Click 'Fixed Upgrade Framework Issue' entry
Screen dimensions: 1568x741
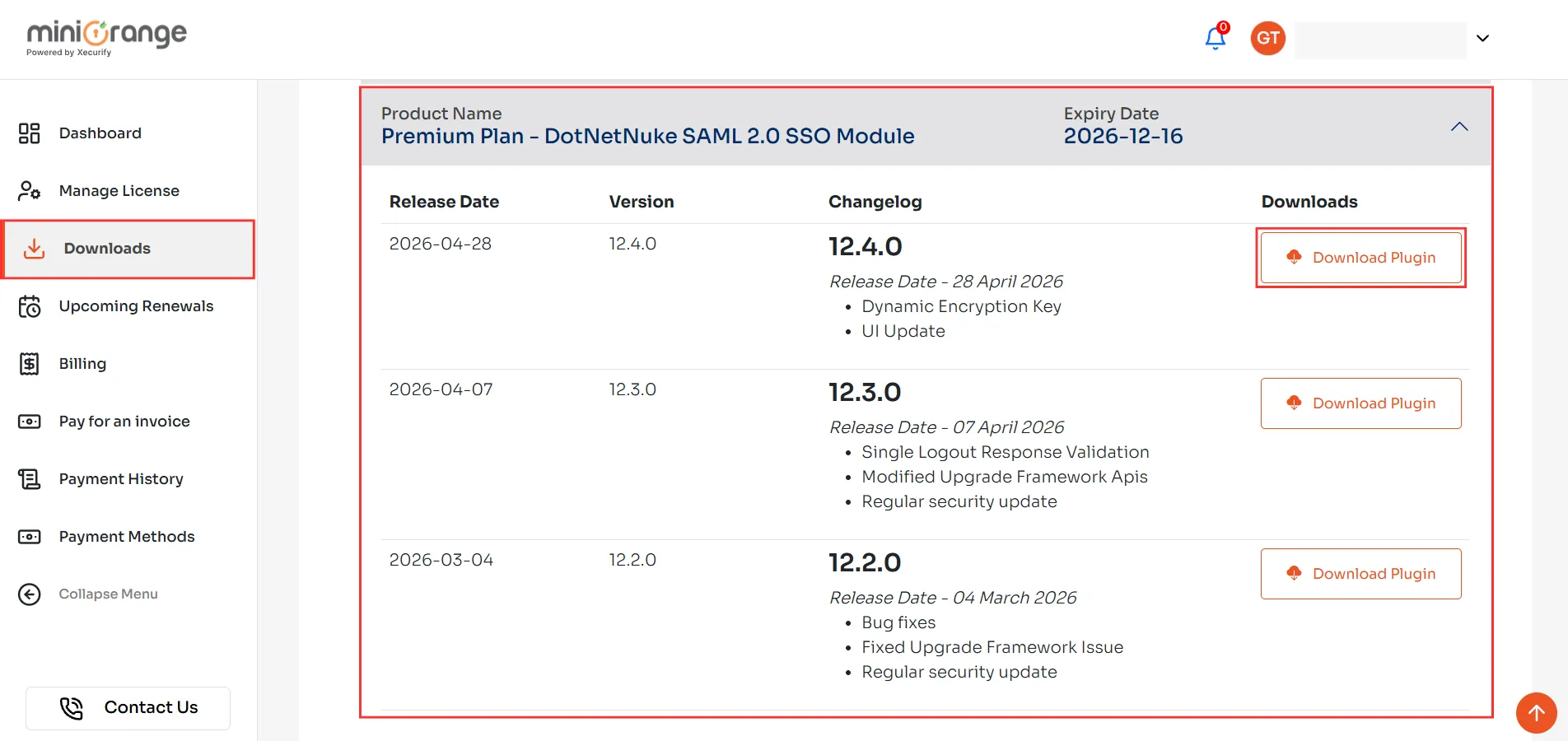992,648
